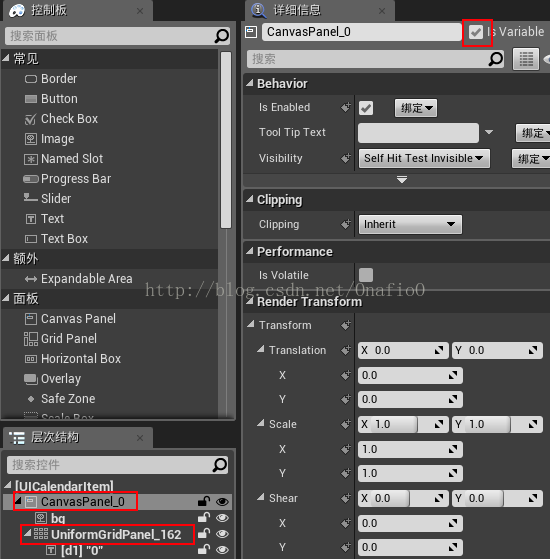Collapse the Performance section
The width and height of the screenshot is (550, 559).
(x=250, y=251)
